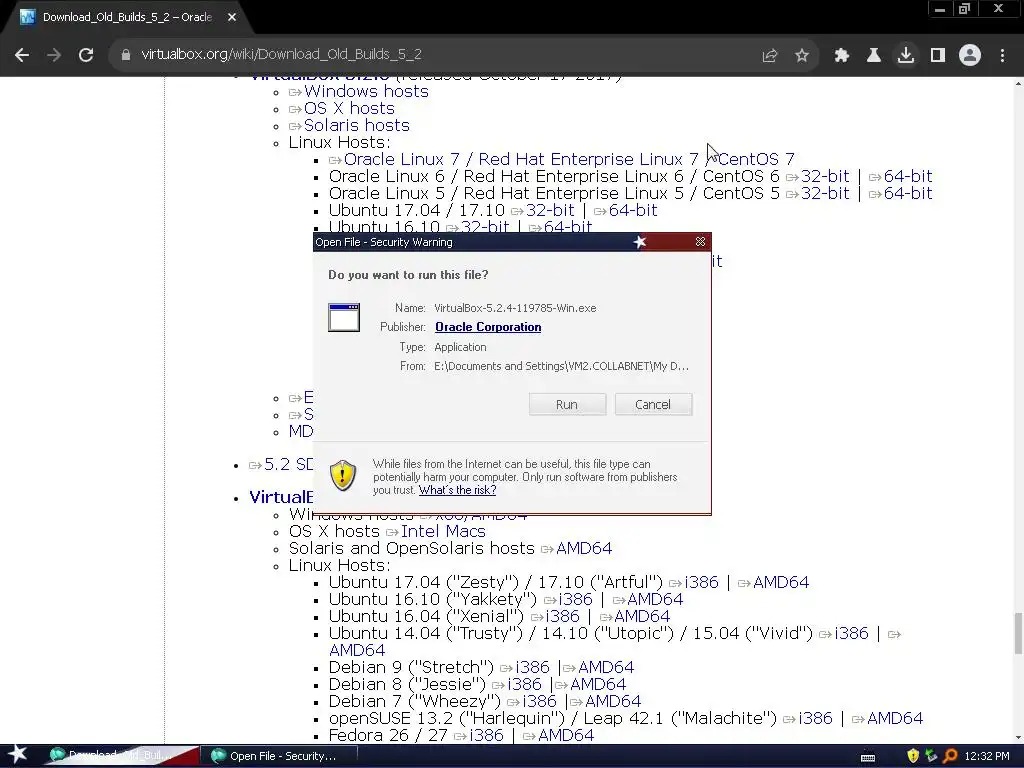Open Oracle Linux 6 64-bit link

pyautogui.click(x=908, y=176)
